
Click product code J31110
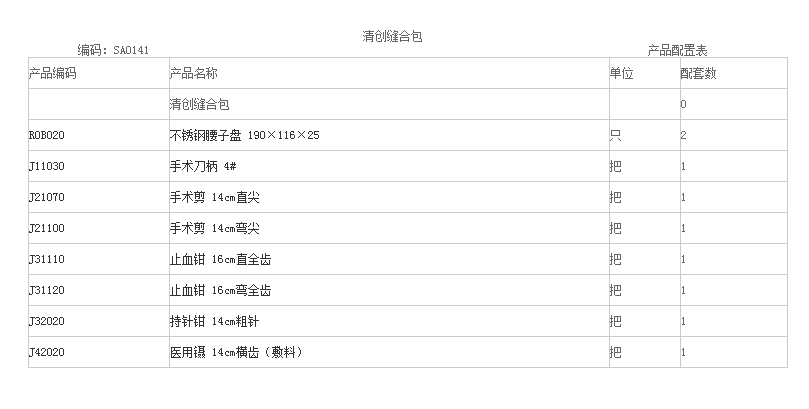click(46, 259)
